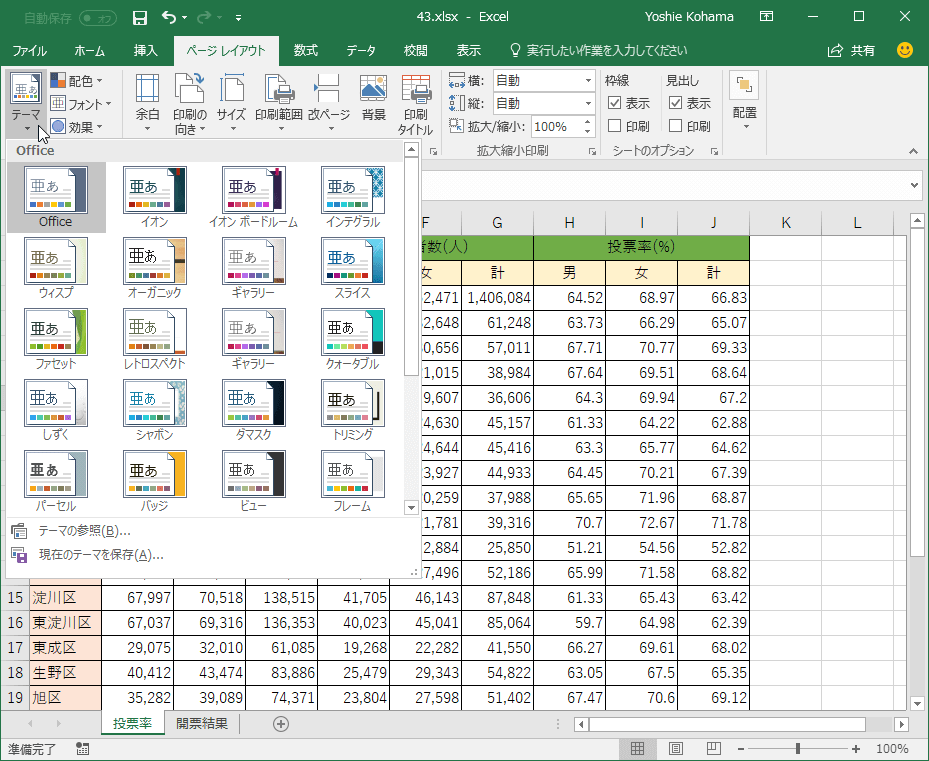Expand the 横 (width) 自動 dropdown
929x761 pixels.
587,80
